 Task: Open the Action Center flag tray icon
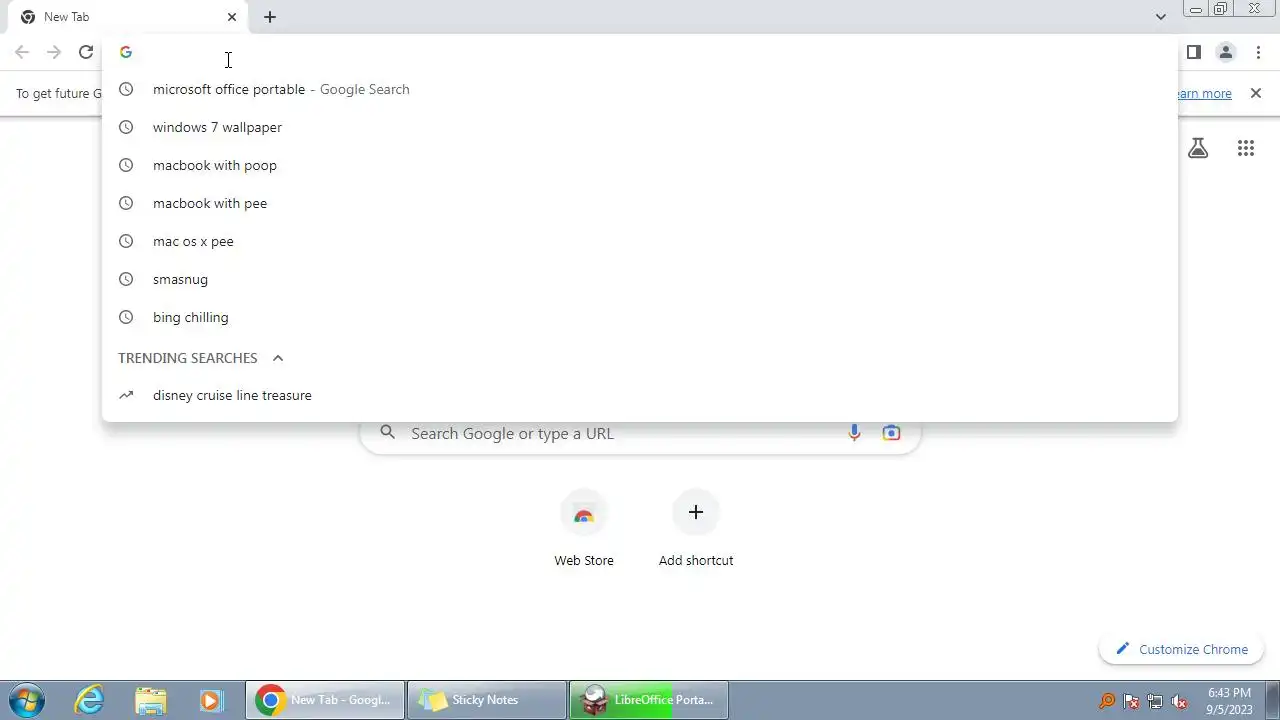[1131, 701]
